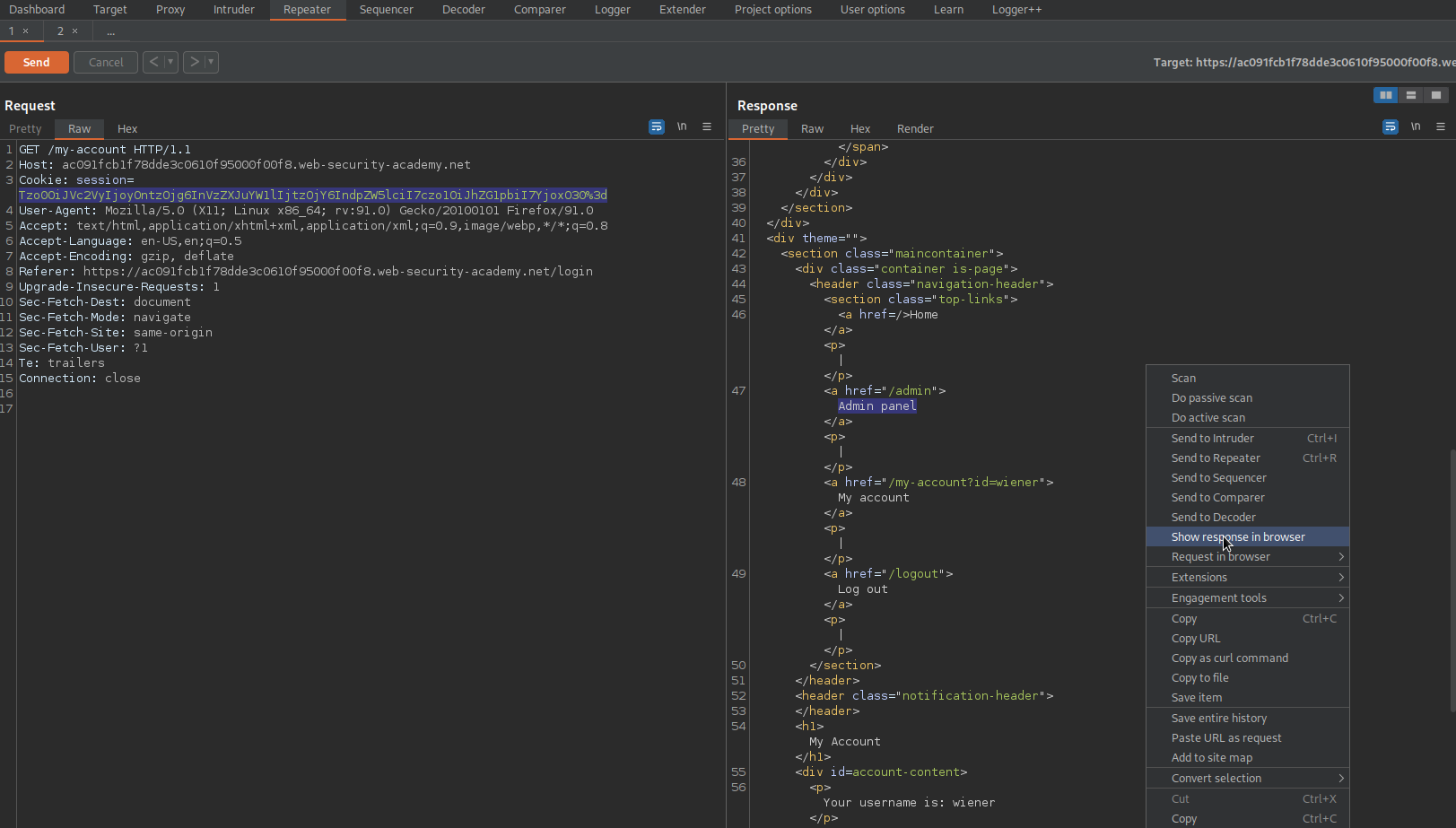Open Request panel hamburger options menu
Screen dimensions: 1456x828
[x=707, y=127]
